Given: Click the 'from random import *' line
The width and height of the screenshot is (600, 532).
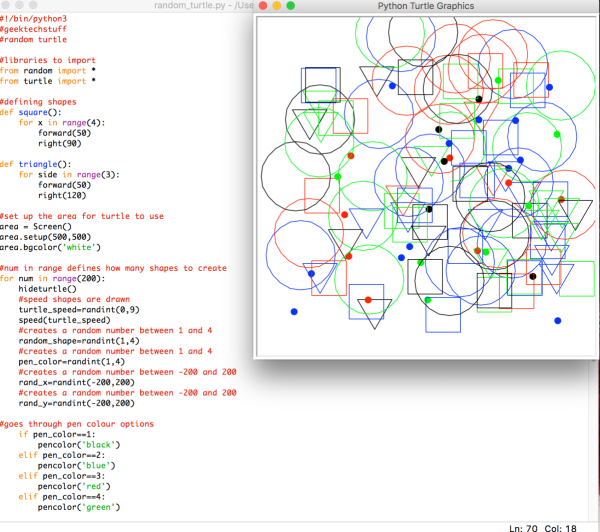Looking at the screenshot, I should coord(48,71).
